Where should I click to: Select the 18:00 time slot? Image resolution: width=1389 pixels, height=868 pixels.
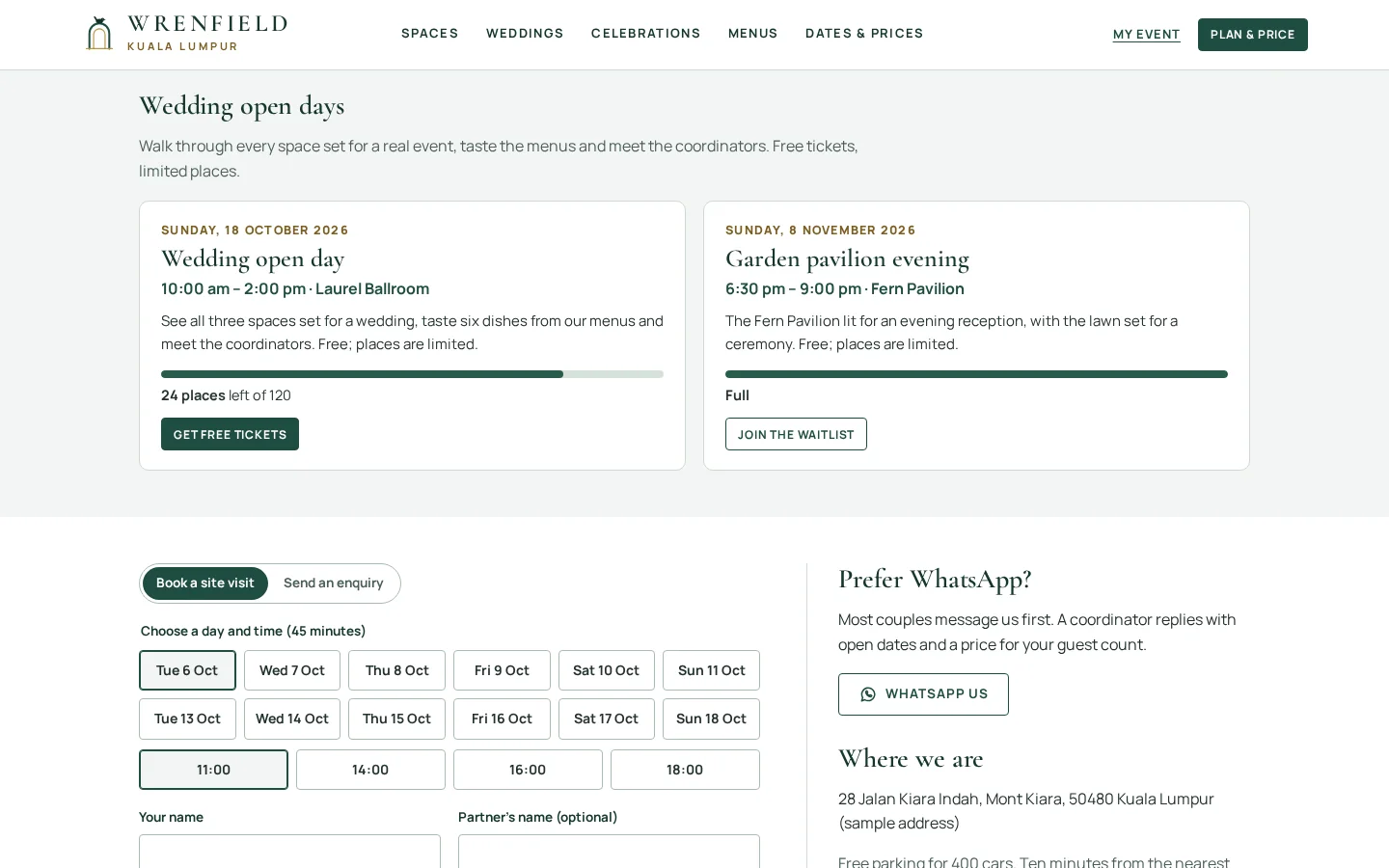[685, 770]
